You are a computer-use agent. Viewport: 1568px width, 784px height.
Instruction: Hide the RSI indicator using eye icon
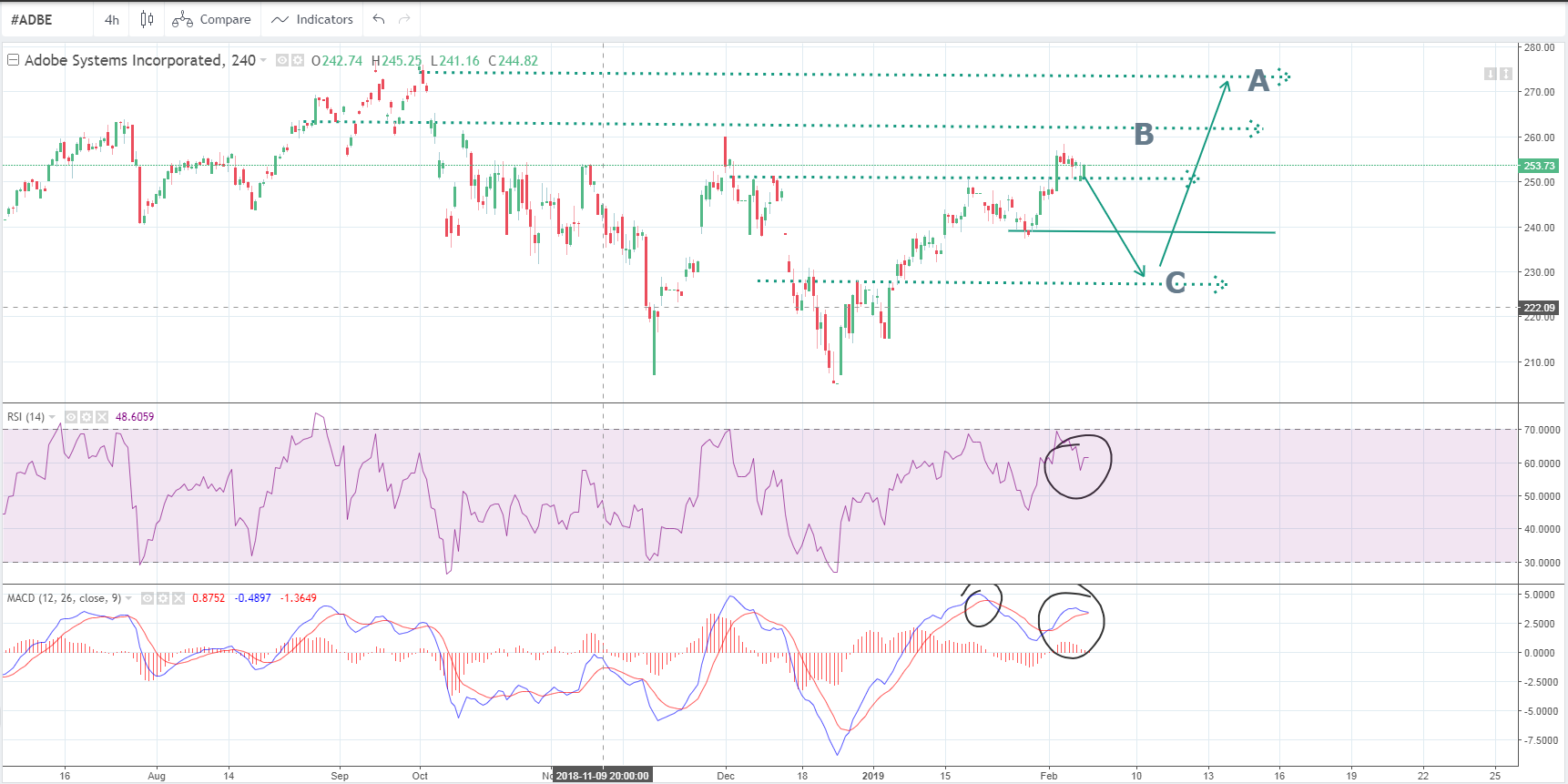click(71, 417)
